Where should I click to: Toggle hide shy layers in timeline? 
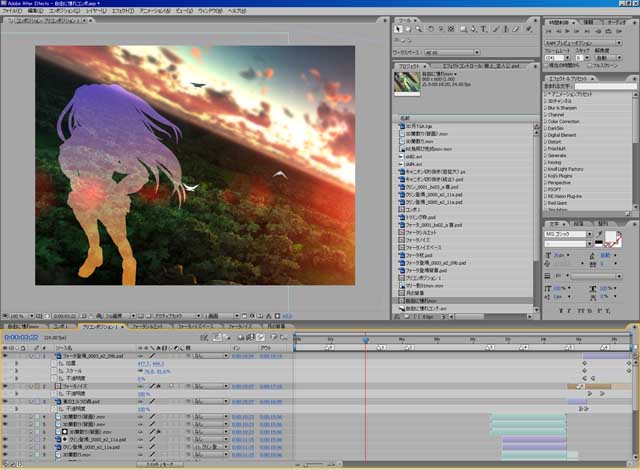pyautogui.click(x=241, y=337)
